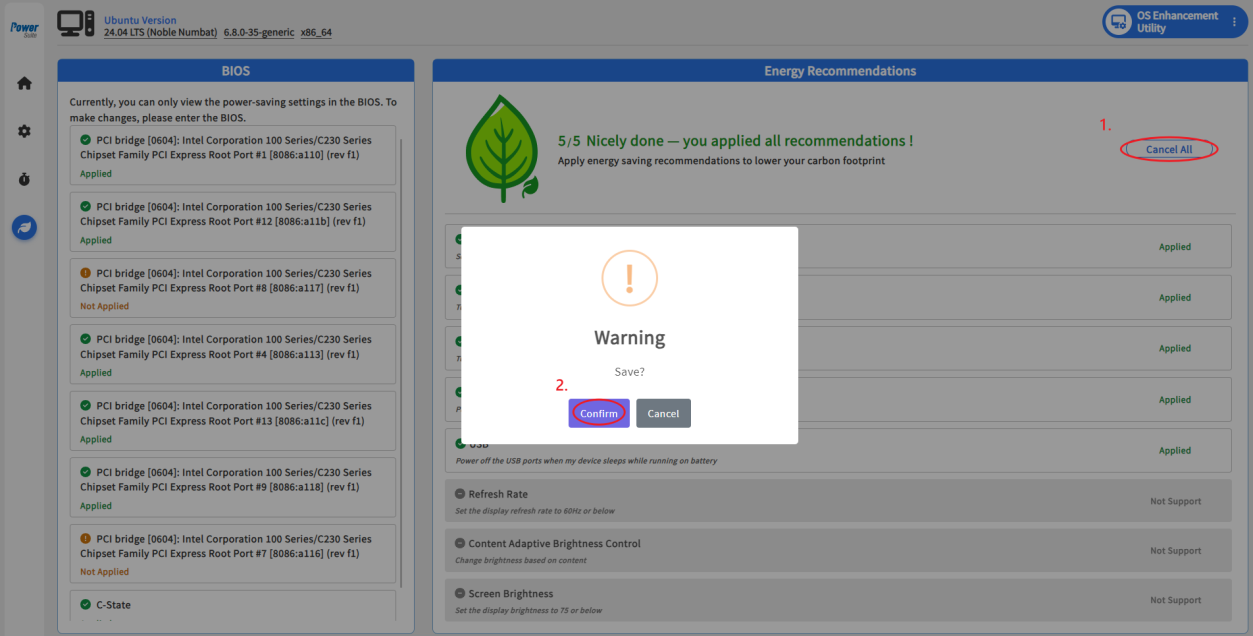Click minus icon beside Refresh Rate

click(460, 494)
